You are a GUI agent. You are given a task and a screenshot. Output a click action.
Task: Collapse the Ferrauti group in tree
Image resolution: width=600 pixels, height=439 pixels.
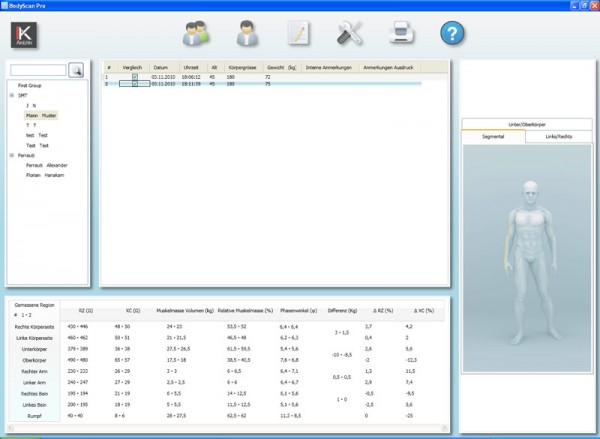11,155
